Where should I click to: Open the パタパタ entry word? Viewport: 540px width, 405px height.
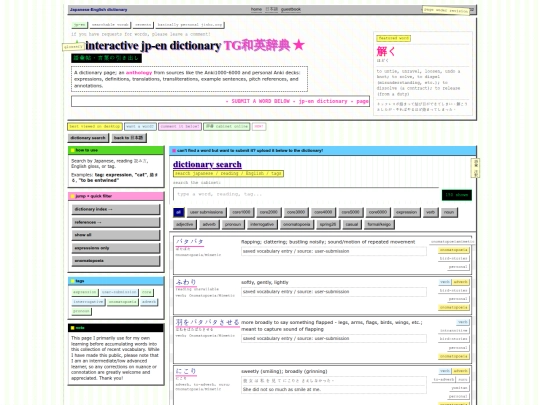click(189, 242)
